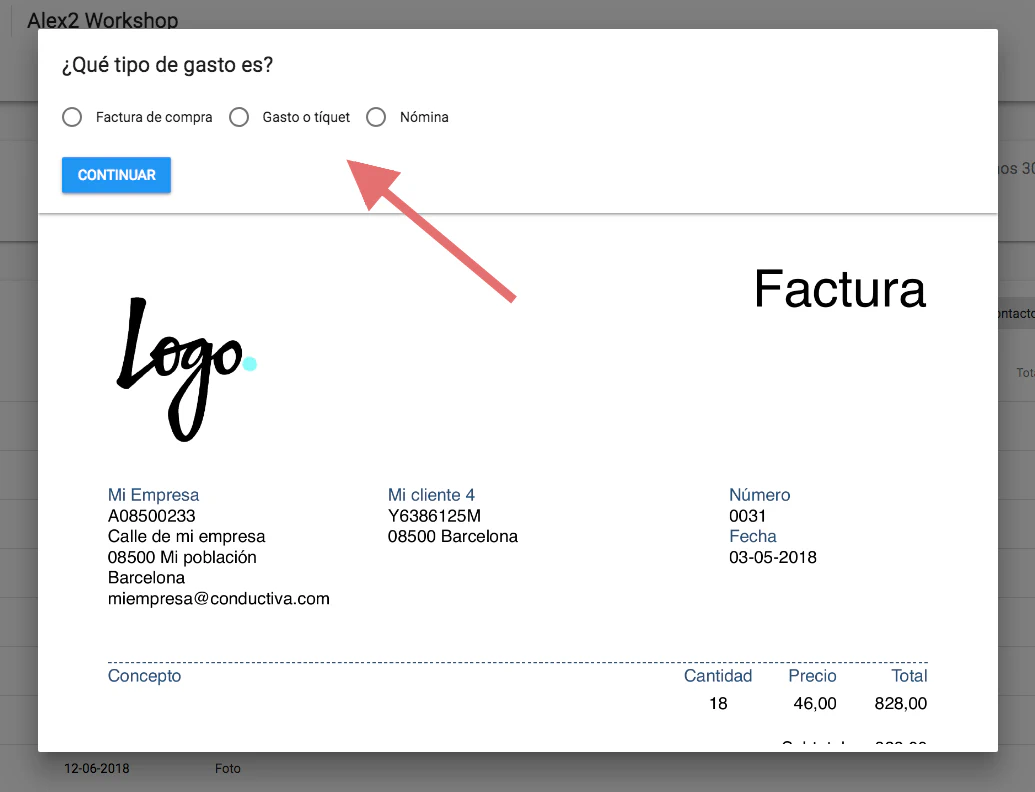The width and height of the screenshot is (1035, 792).
Task: Select the Factura de compra radio button
Action: (x=72, y=117)
